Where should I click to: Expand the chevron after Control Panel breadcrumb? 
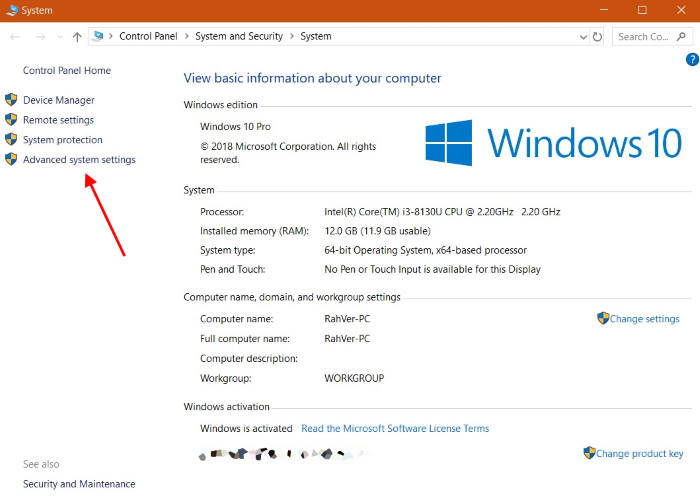(x=186, y=36)
